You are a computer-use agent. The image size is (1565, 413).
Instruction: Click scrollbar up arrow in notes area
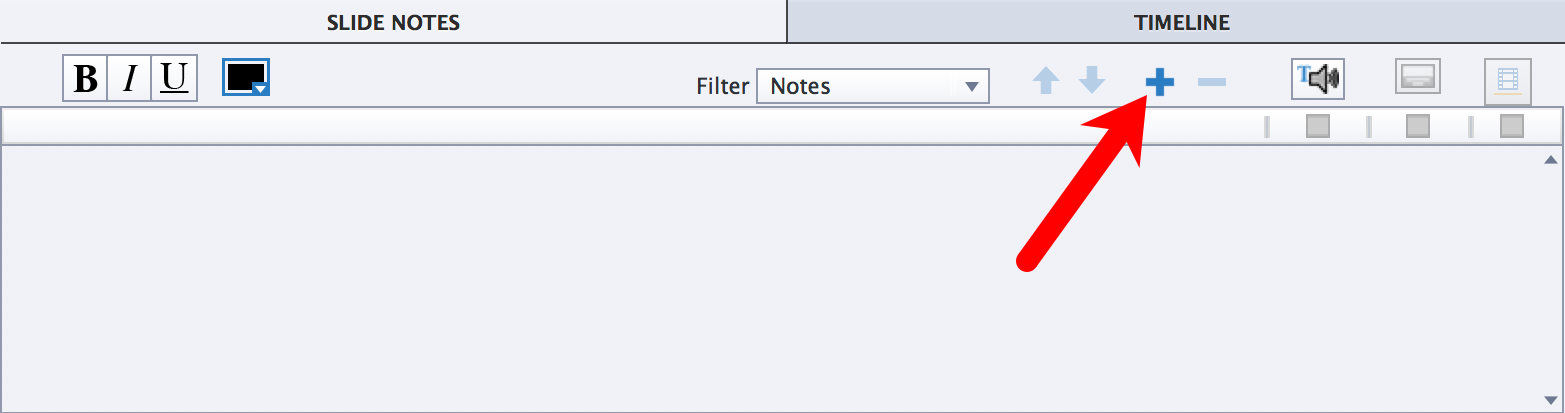(x=1551, y=160)
